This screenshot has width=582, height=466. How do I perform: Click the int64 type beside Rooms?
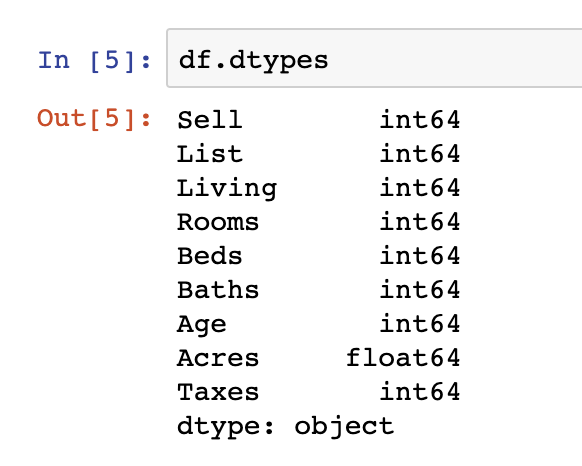coord(420,222)
